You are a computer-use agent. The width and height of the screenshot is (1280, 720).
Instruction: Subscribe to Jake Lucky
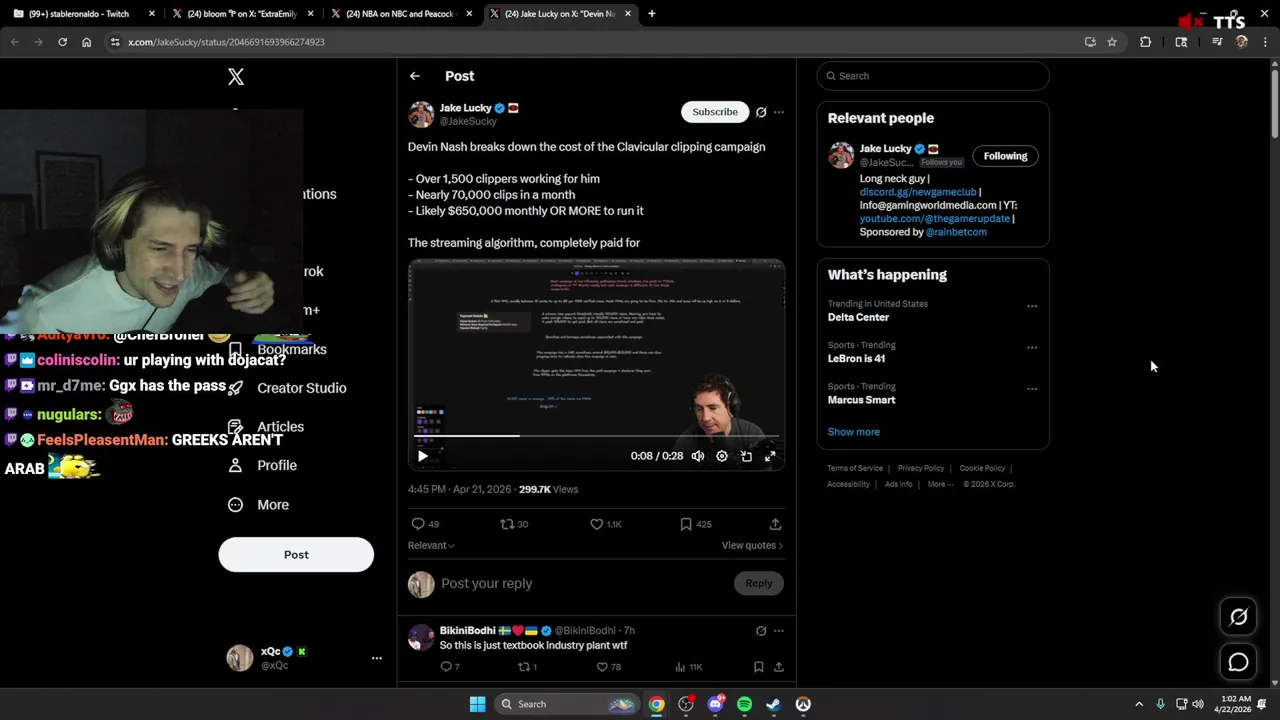click(x=715, y=112)
